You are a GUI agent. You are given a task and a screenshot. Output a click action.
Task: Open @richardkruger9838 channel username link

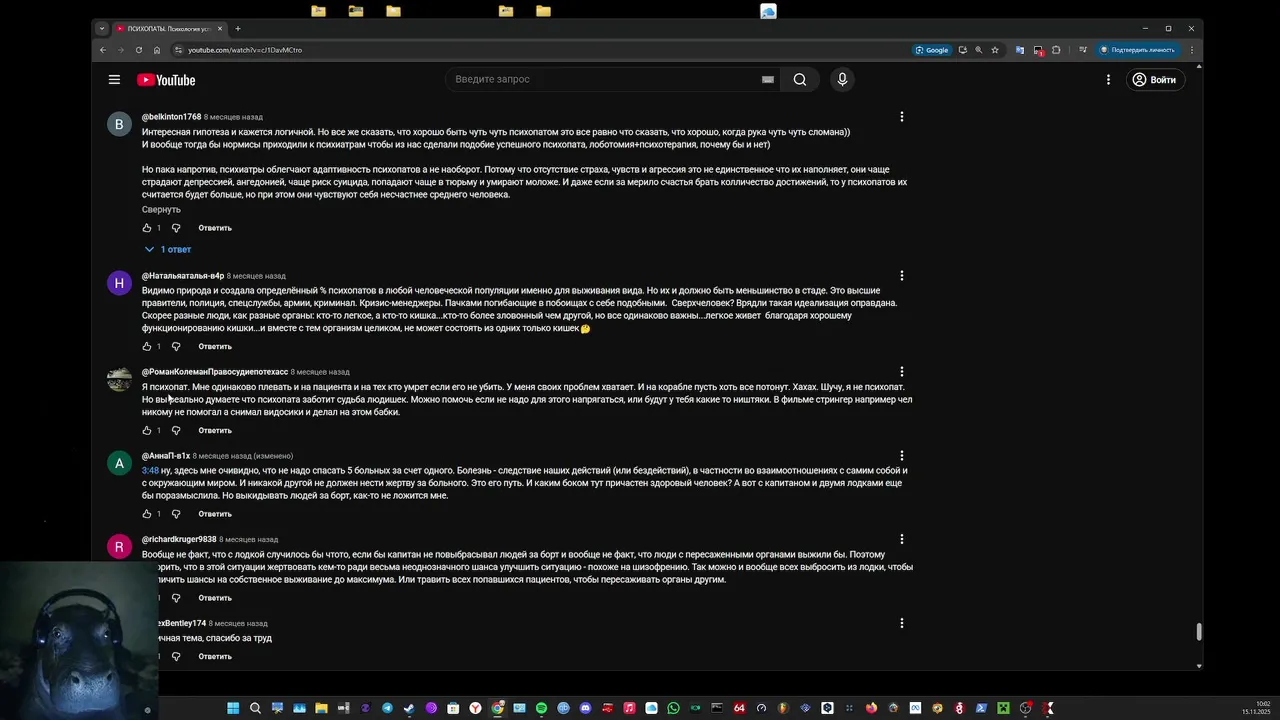pos(179,540)
